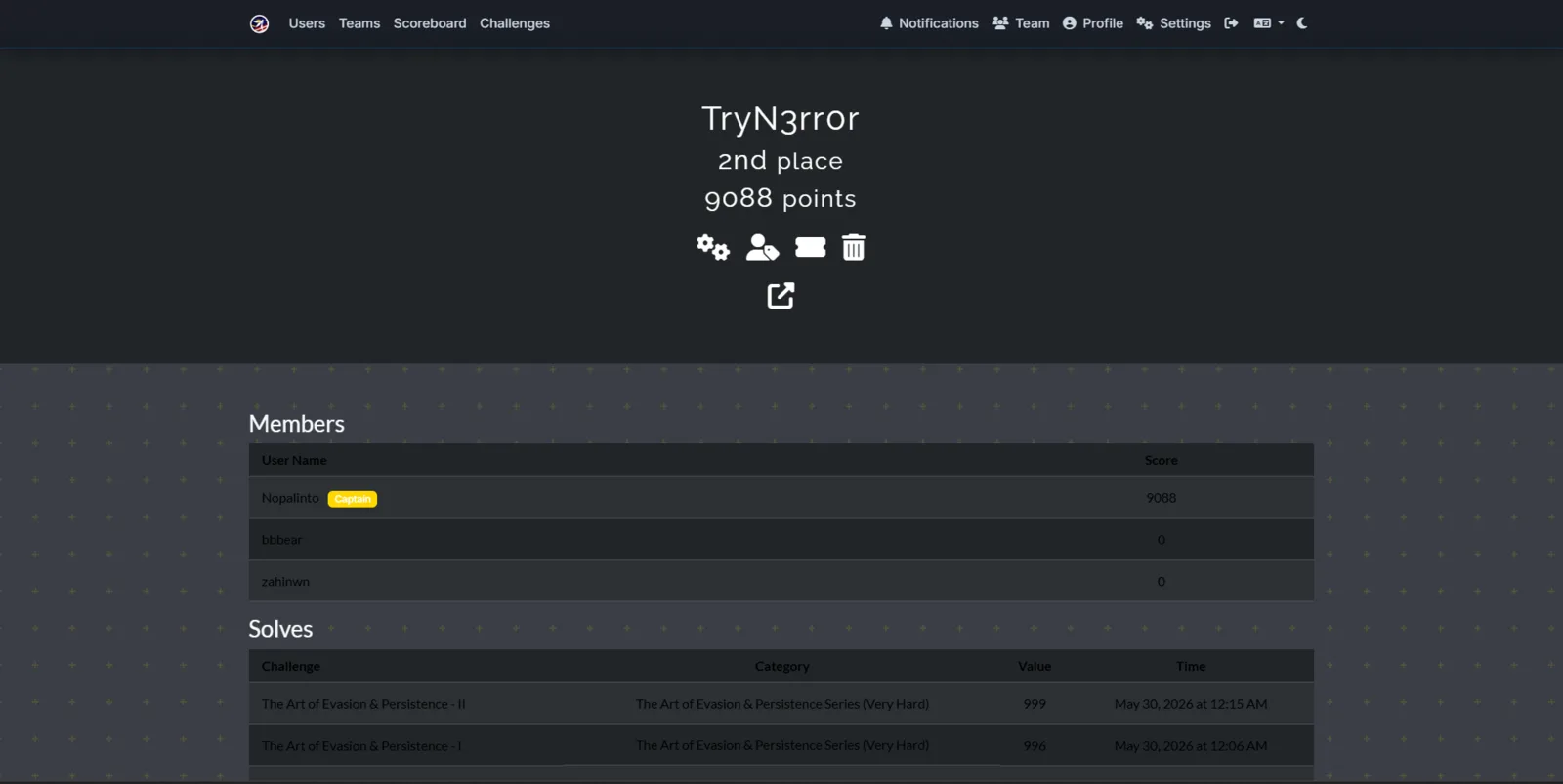Open the Team page link
The image size is (1563, 784).
(x=1021, y=23)
